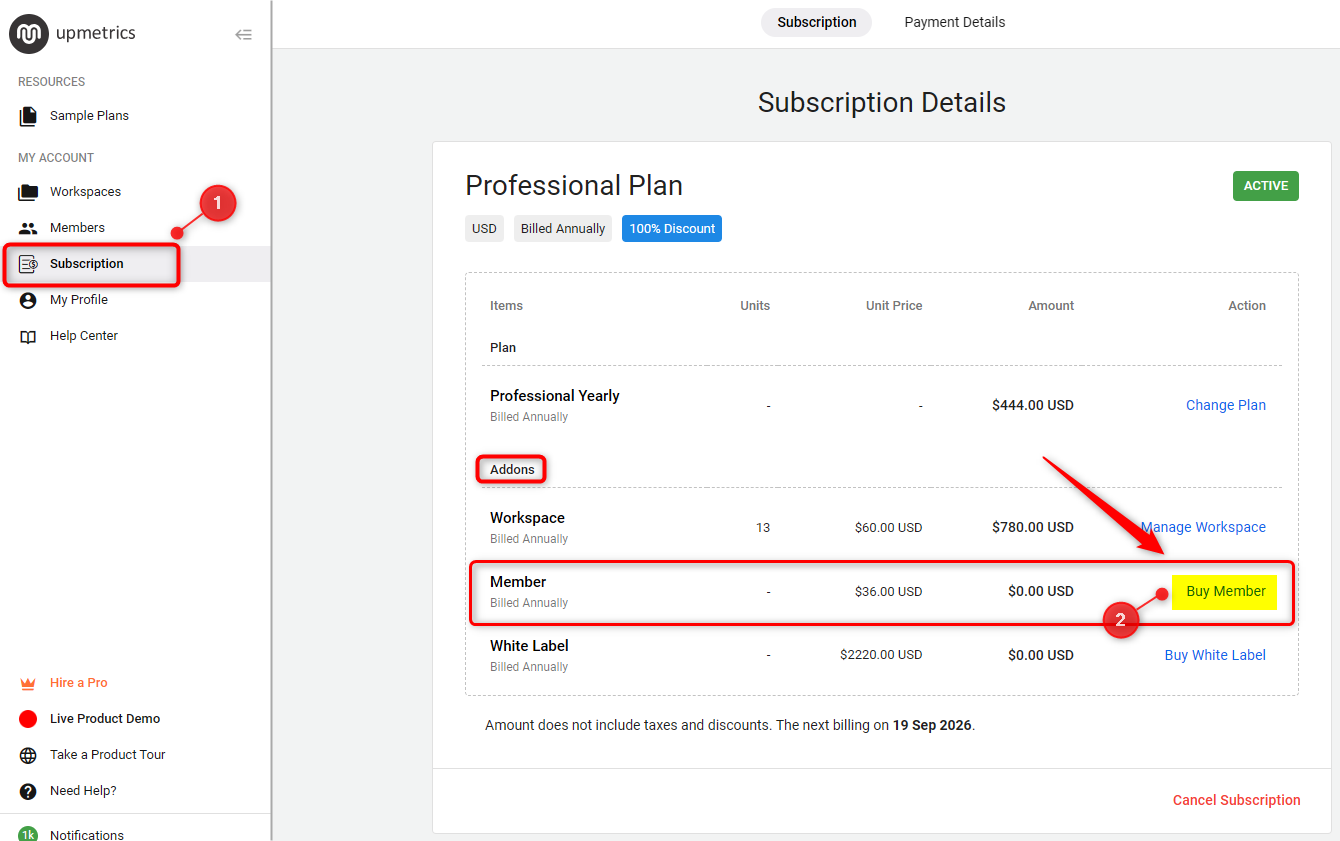Open the Live Product Demo
The image size is (1340, 841).
pos(105,719)
